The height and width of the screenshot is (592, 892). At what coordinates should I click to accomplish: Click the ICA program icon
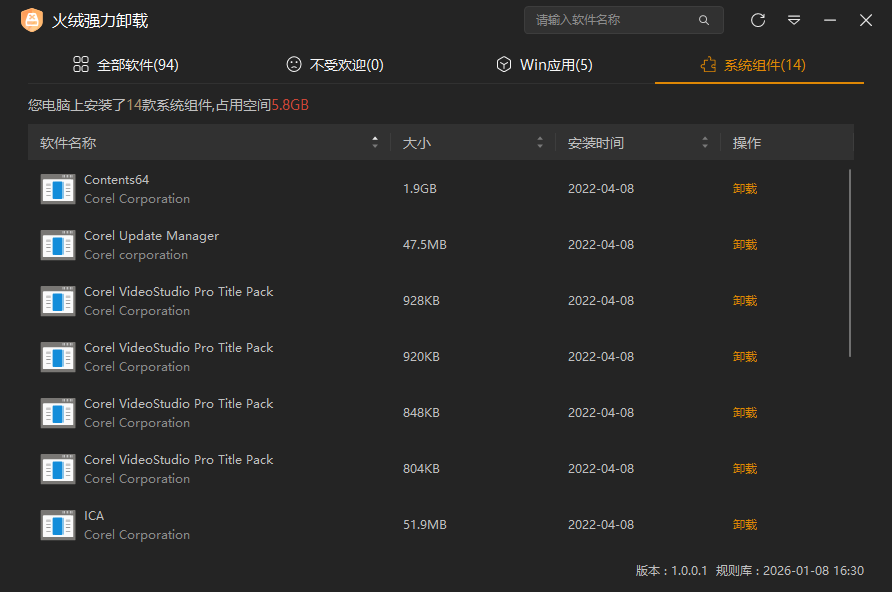58,525
